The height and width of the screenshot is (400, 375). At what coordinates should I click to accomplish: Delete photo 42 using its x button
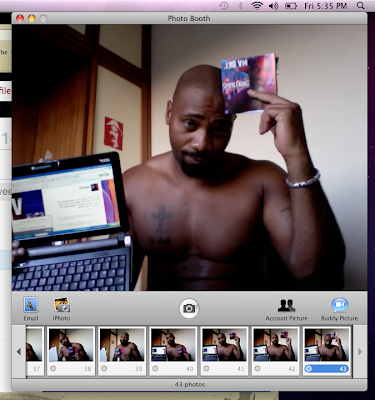pos(257,369)
